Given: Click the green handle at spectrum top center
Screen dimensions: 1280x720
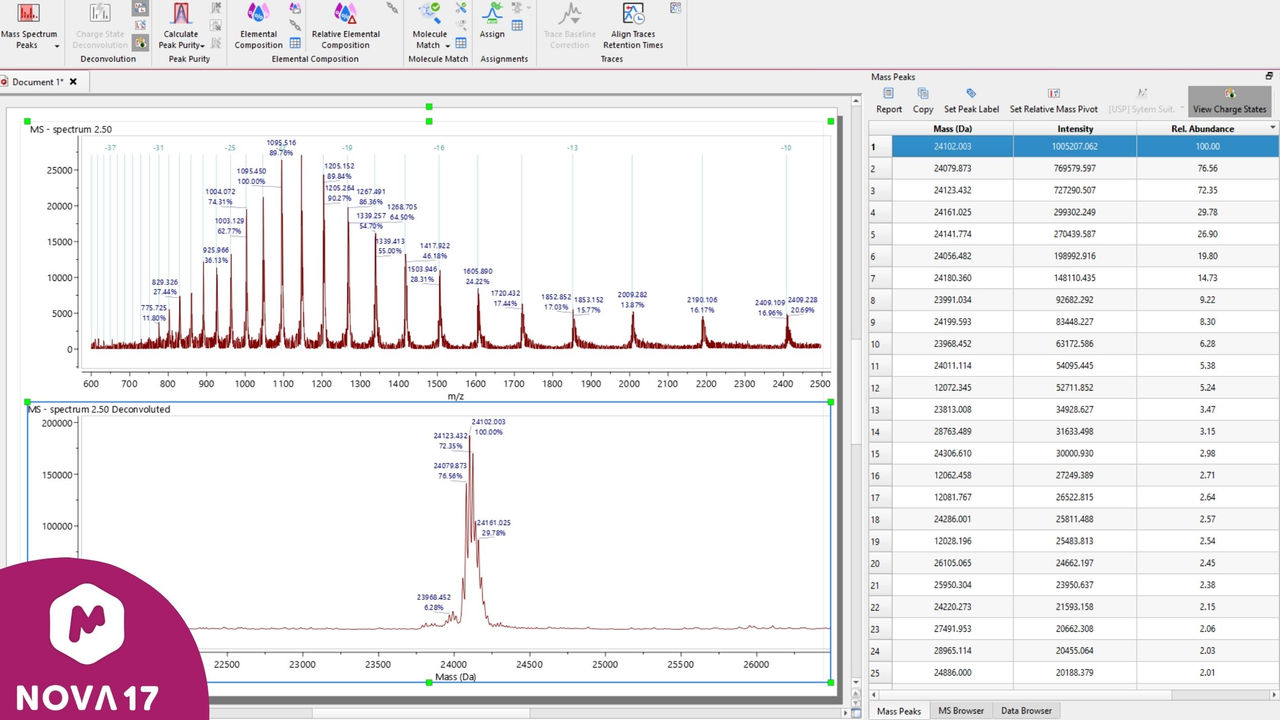Looking at the screenshot, I should tap(429, 106).
